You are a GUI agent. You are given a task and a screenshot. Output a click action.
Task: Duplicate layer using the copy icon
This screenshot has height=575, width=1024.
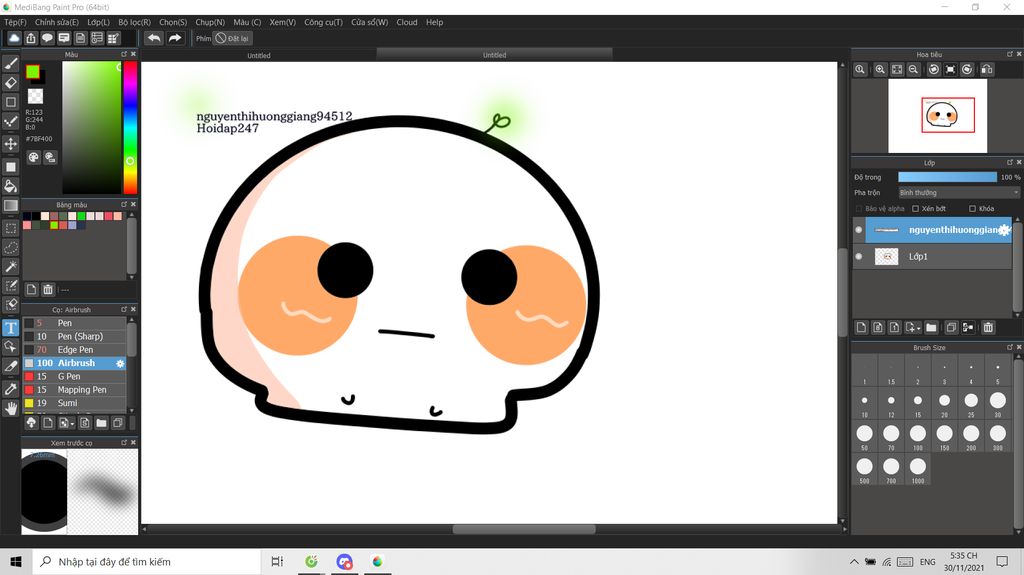click(x=952, y=327)
